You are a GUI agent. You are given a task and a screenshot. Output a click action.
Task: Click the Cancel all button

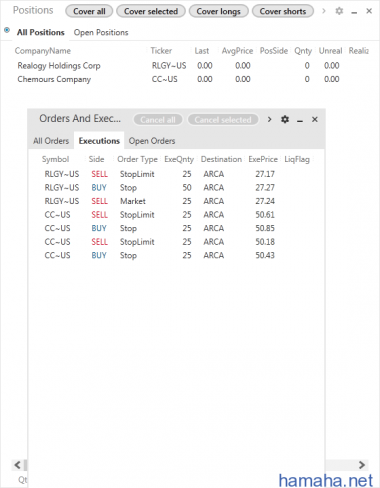pyautogui.click(x=158, y=120)
